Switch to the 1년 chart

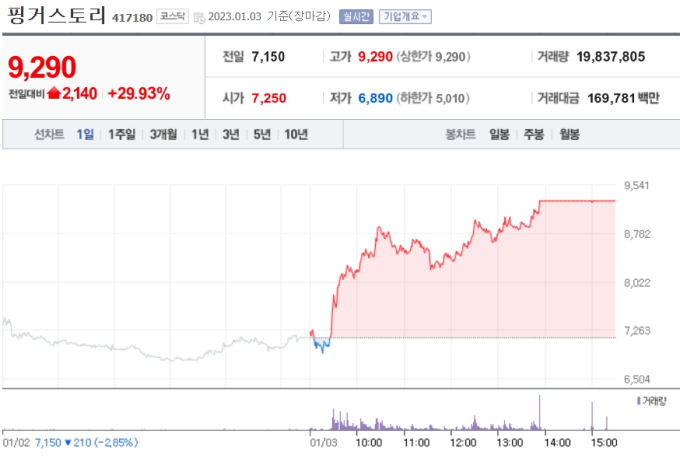point(200,134)
